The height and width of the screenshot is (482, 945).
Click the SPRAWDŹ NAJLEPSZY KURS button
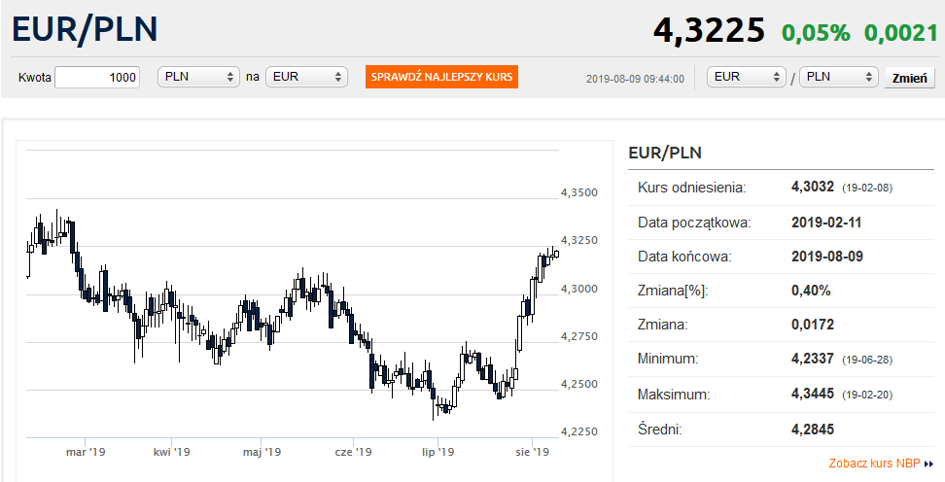(442, 77)
